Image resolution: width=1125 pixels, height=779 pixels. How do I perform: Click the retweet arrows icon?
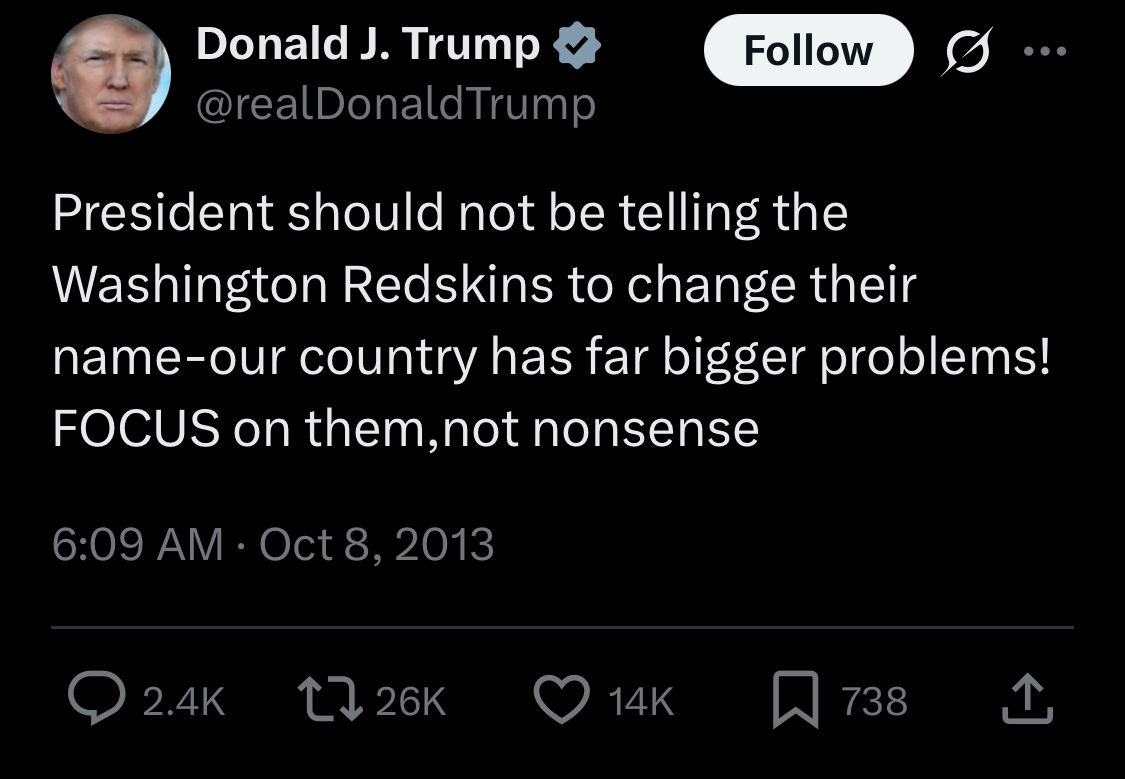click(x=330, y=701)
